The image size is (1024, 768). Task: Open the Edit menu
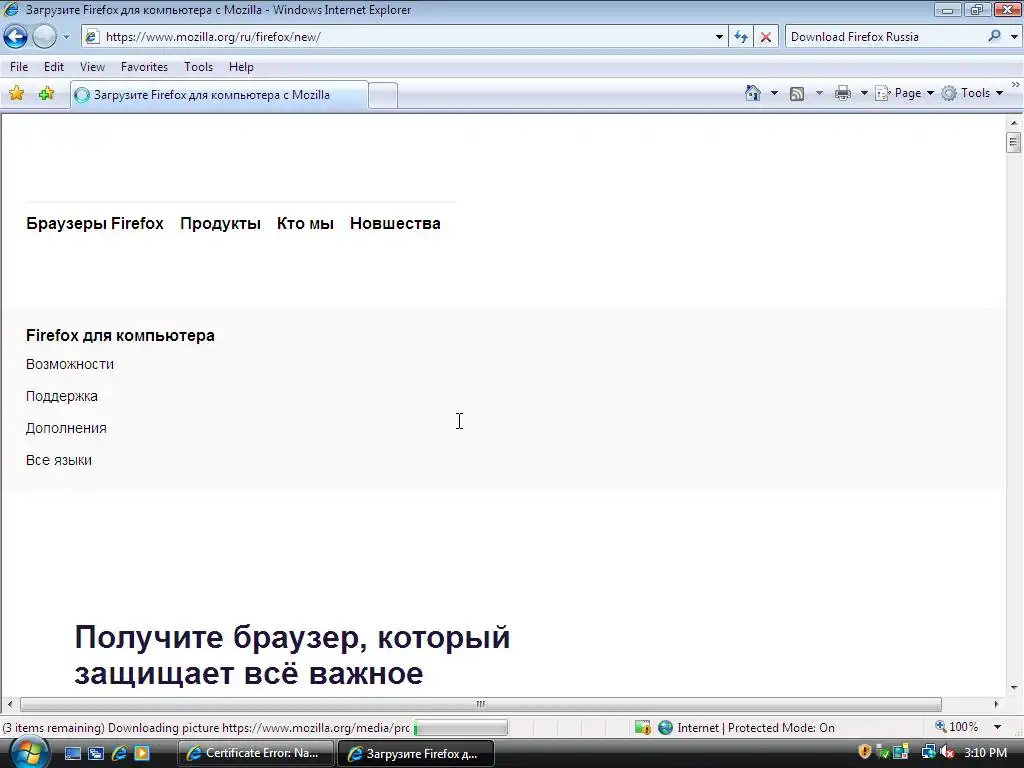click(x=54, y=67)
